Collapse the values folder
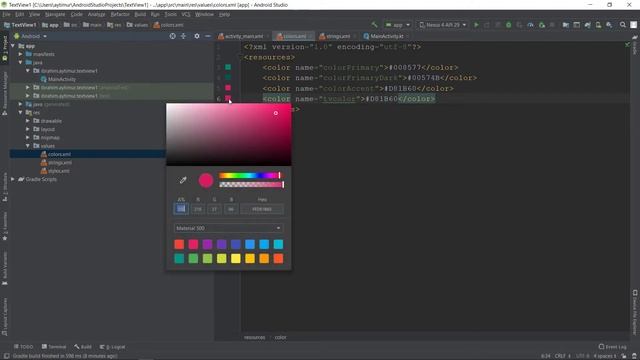Viewport: 640px width, 360px height. point(28,146)
